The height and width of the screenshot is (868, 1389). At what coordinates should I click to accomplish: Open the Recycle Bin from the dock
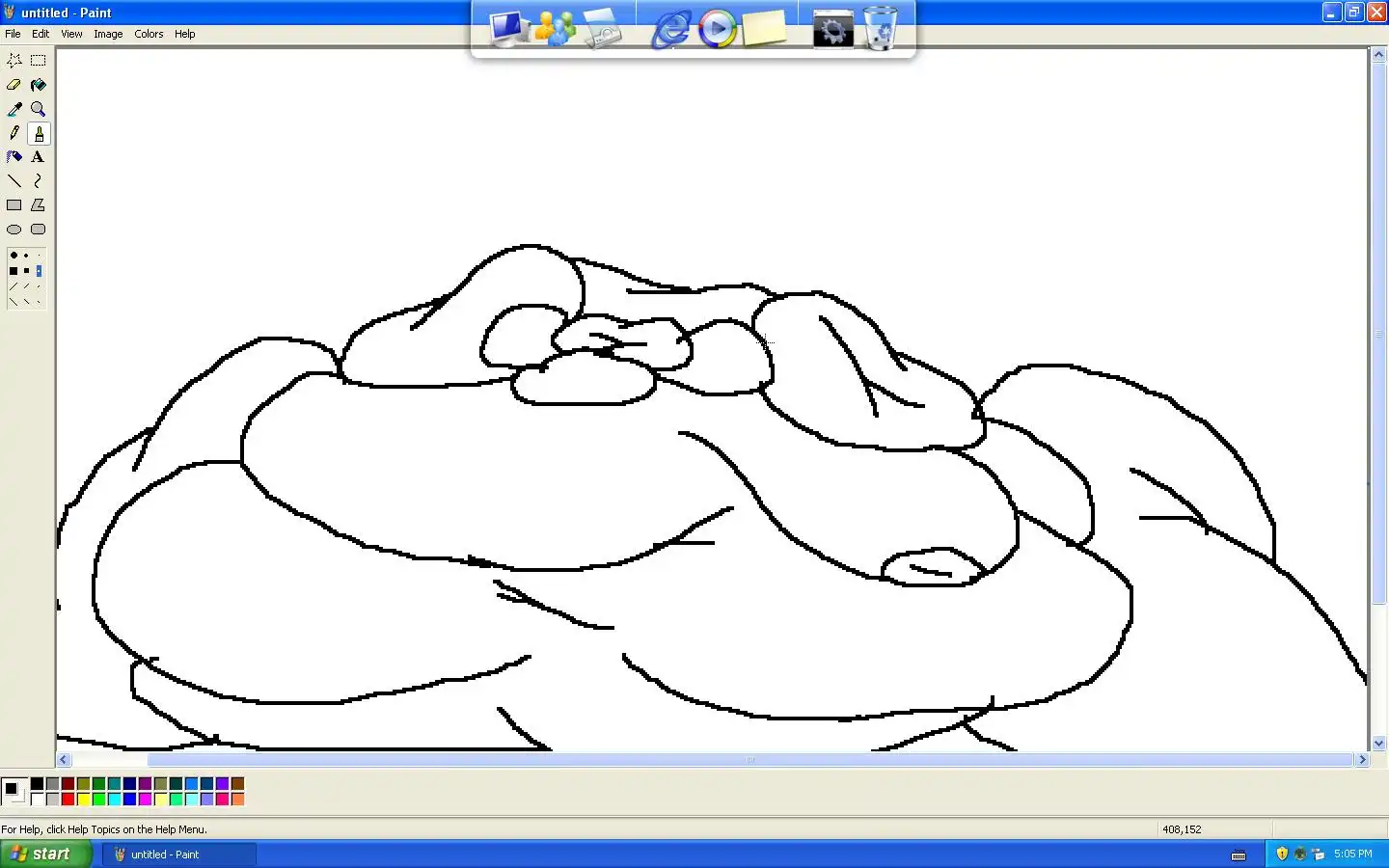coord(880,28)
